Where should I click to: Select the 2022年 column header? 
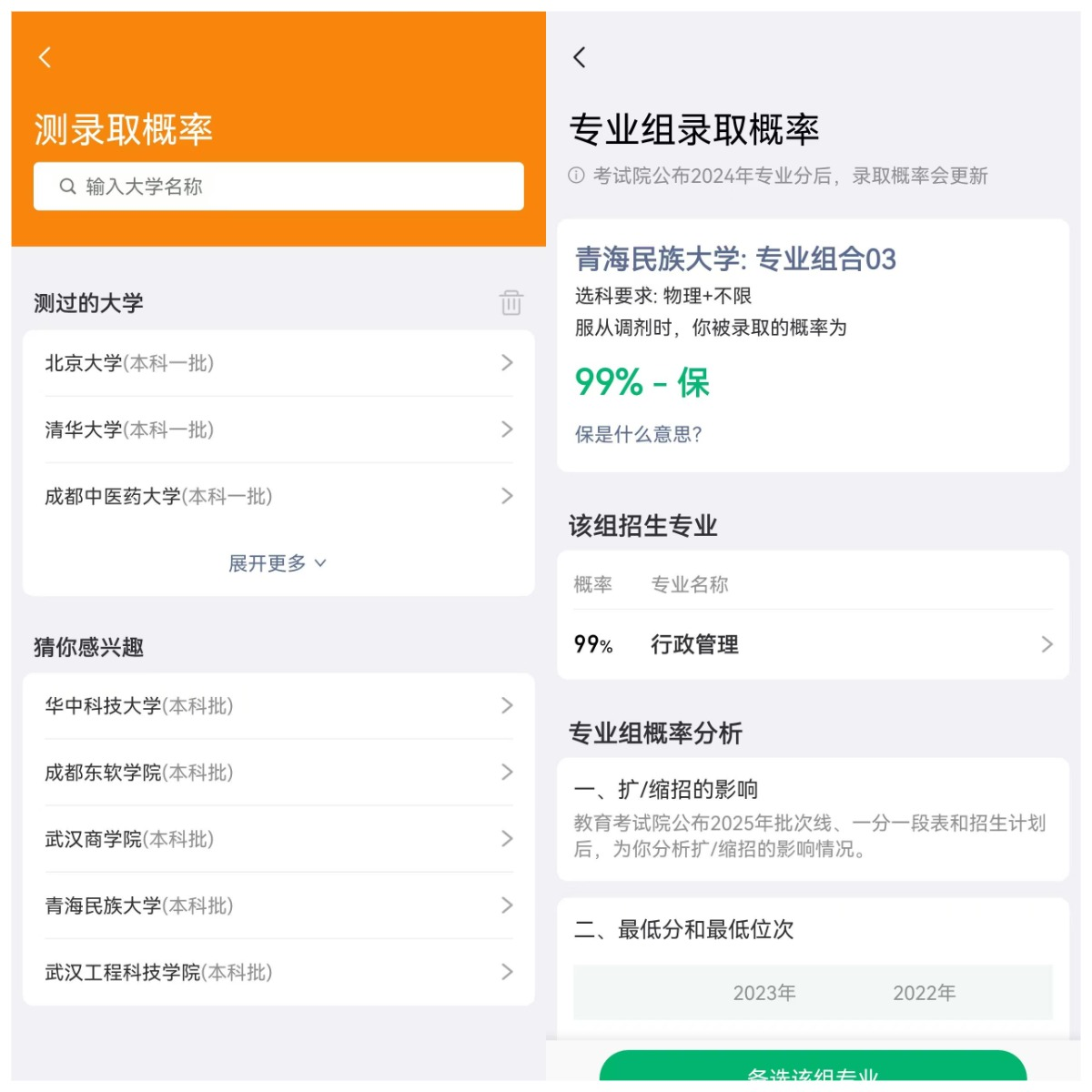click(x=924, y=993)
